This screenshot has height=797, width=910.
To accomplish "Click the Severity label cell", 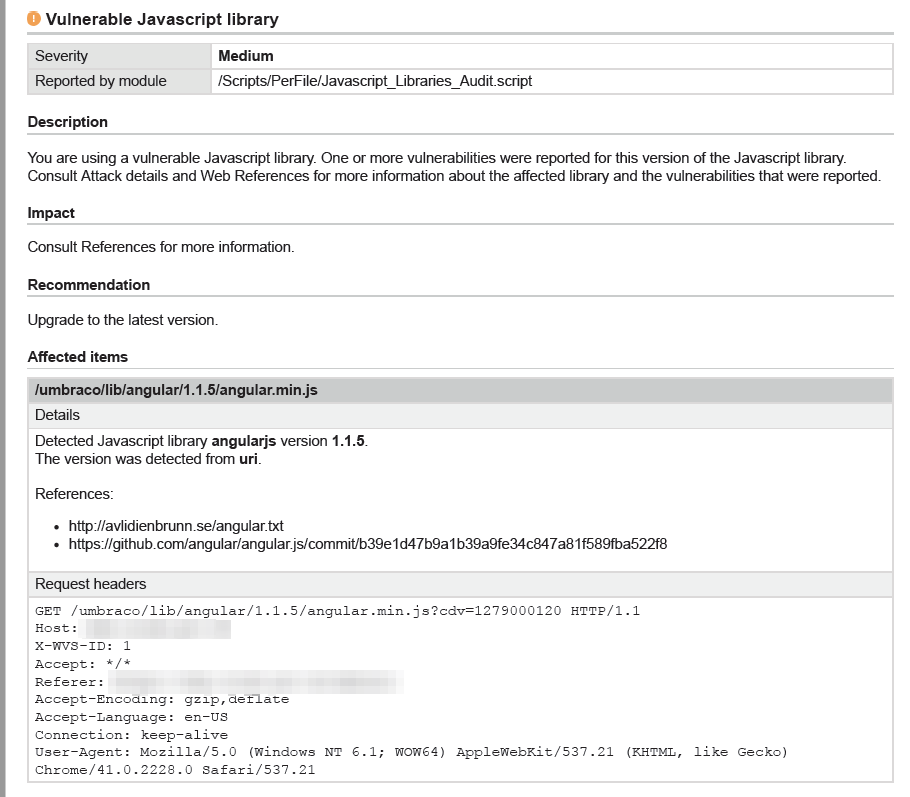I will [x=62, y=56].
